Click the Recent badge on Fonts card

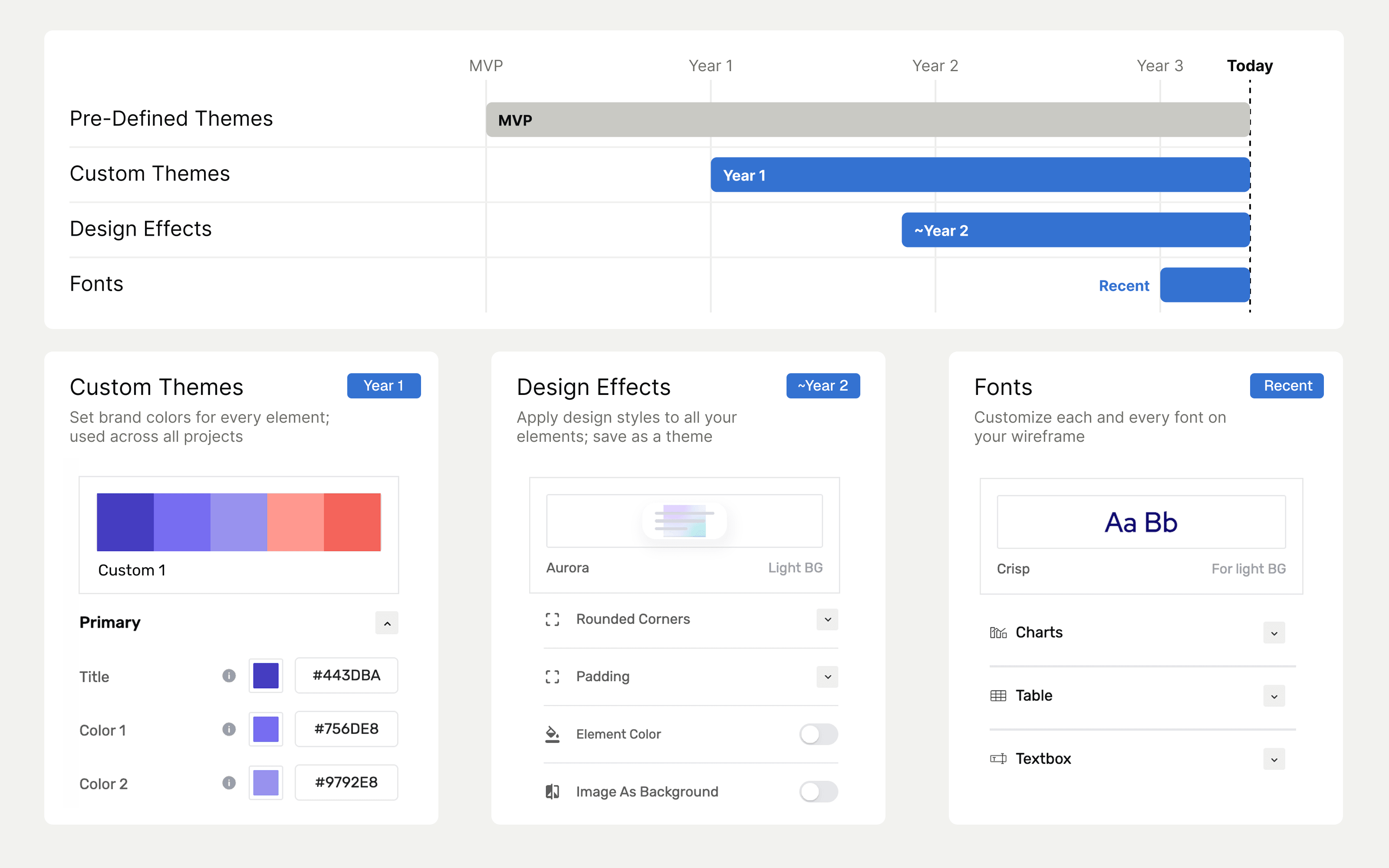[x=1286, y=386]
